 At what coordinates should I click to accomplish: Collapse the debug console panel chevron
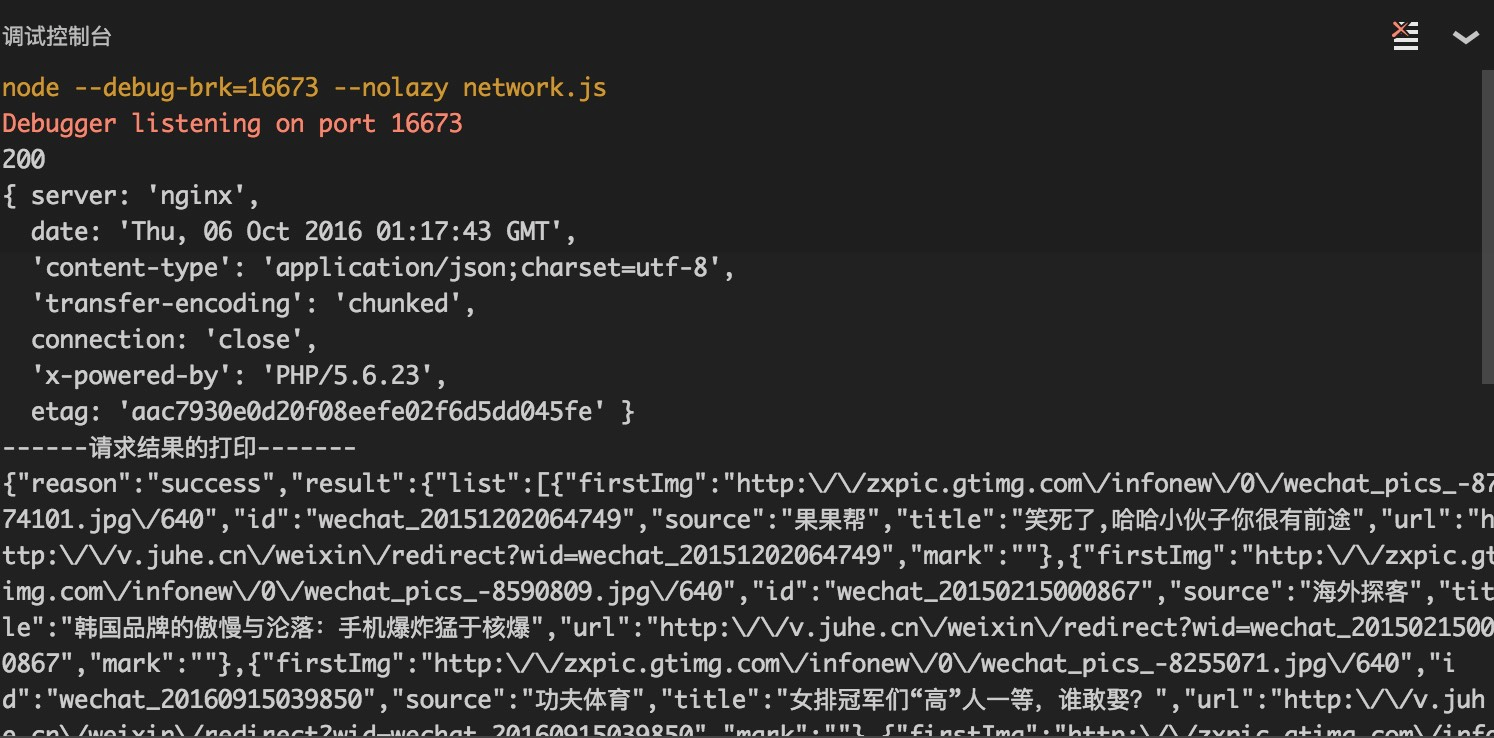(x=1464, y=37)
